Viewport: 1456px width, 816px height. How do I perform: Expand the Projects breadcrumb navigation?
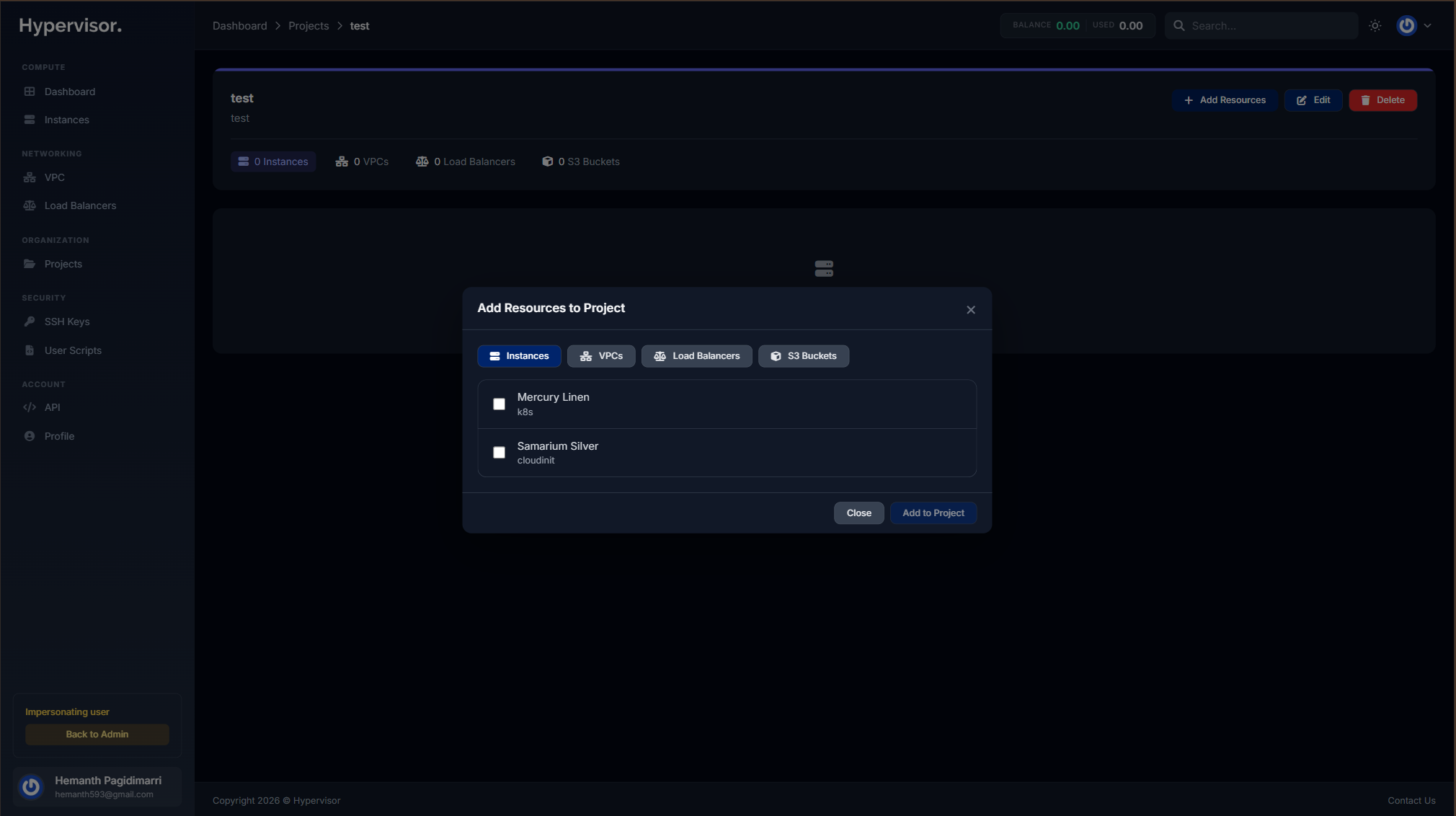click(308, 25)
